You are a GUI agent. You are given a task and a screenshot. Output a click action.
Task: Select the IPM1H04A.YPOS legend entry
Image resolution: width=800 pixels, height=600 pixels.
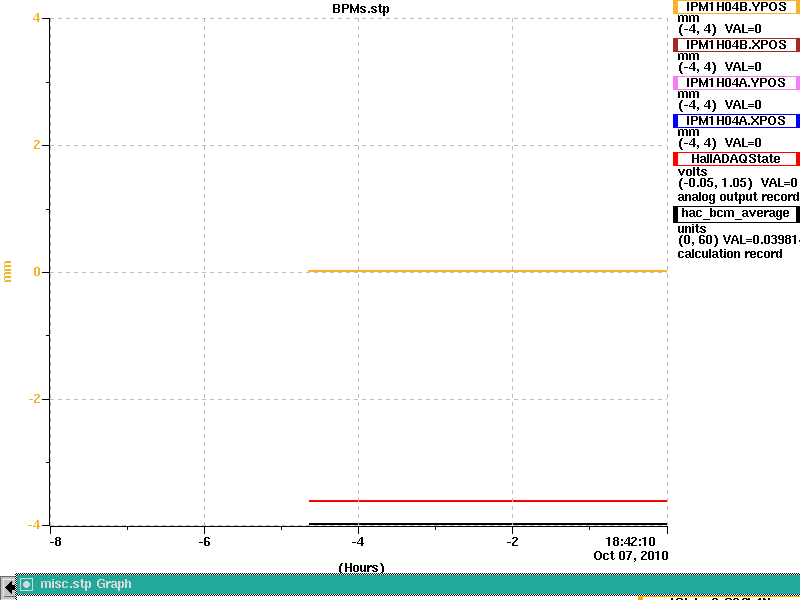736,83
